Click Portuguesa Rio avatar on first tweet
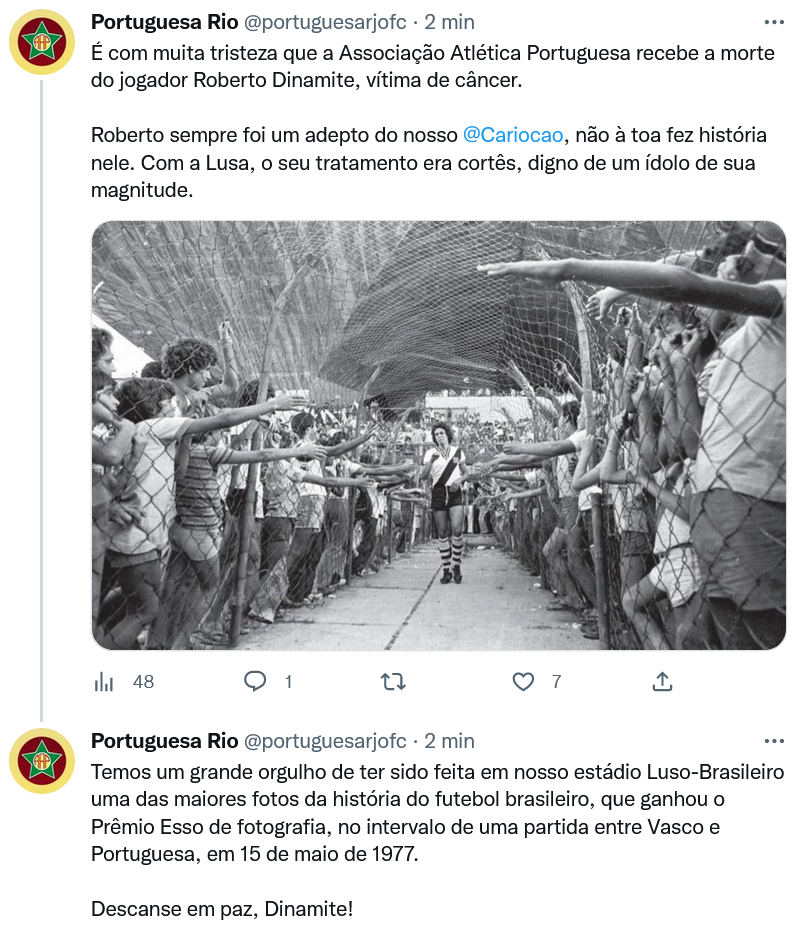This screenshot has width=803, height=931. click(42, 42)
